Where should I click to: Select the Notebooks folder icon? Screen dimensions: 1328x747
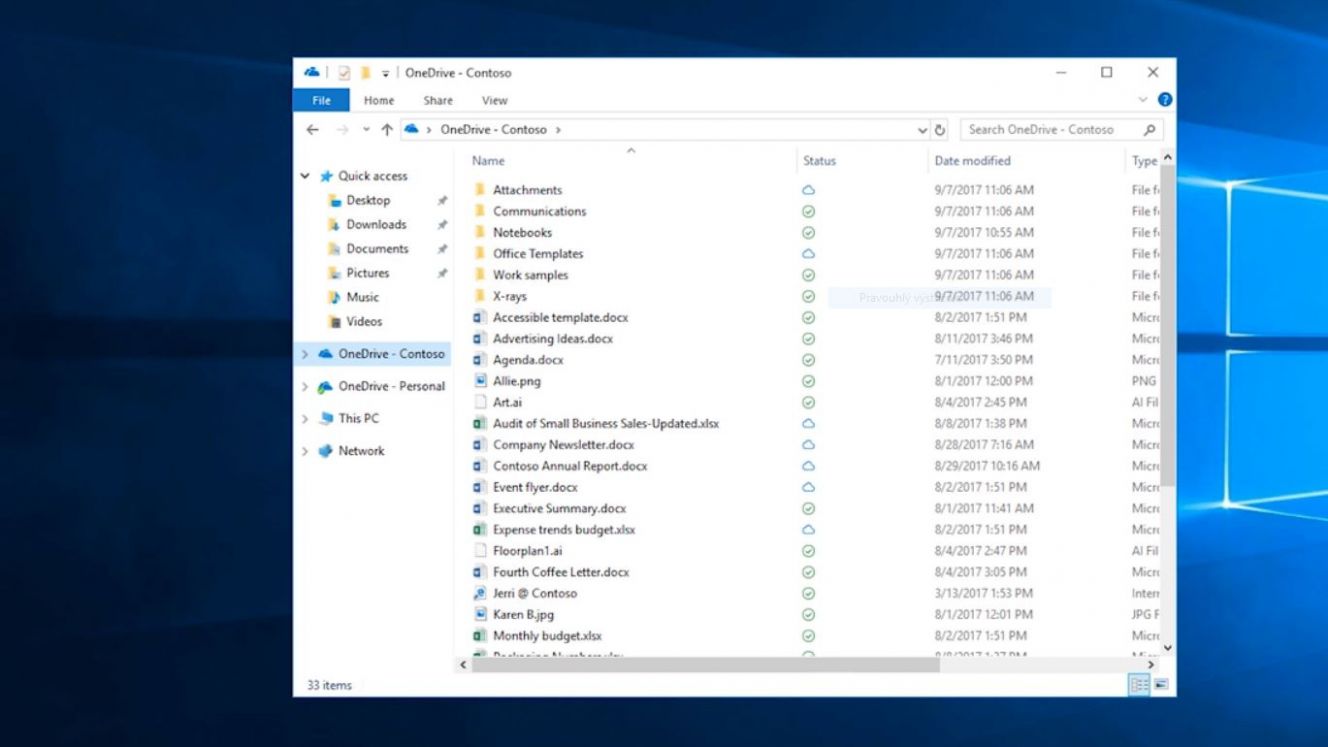[x=480, y=232]
